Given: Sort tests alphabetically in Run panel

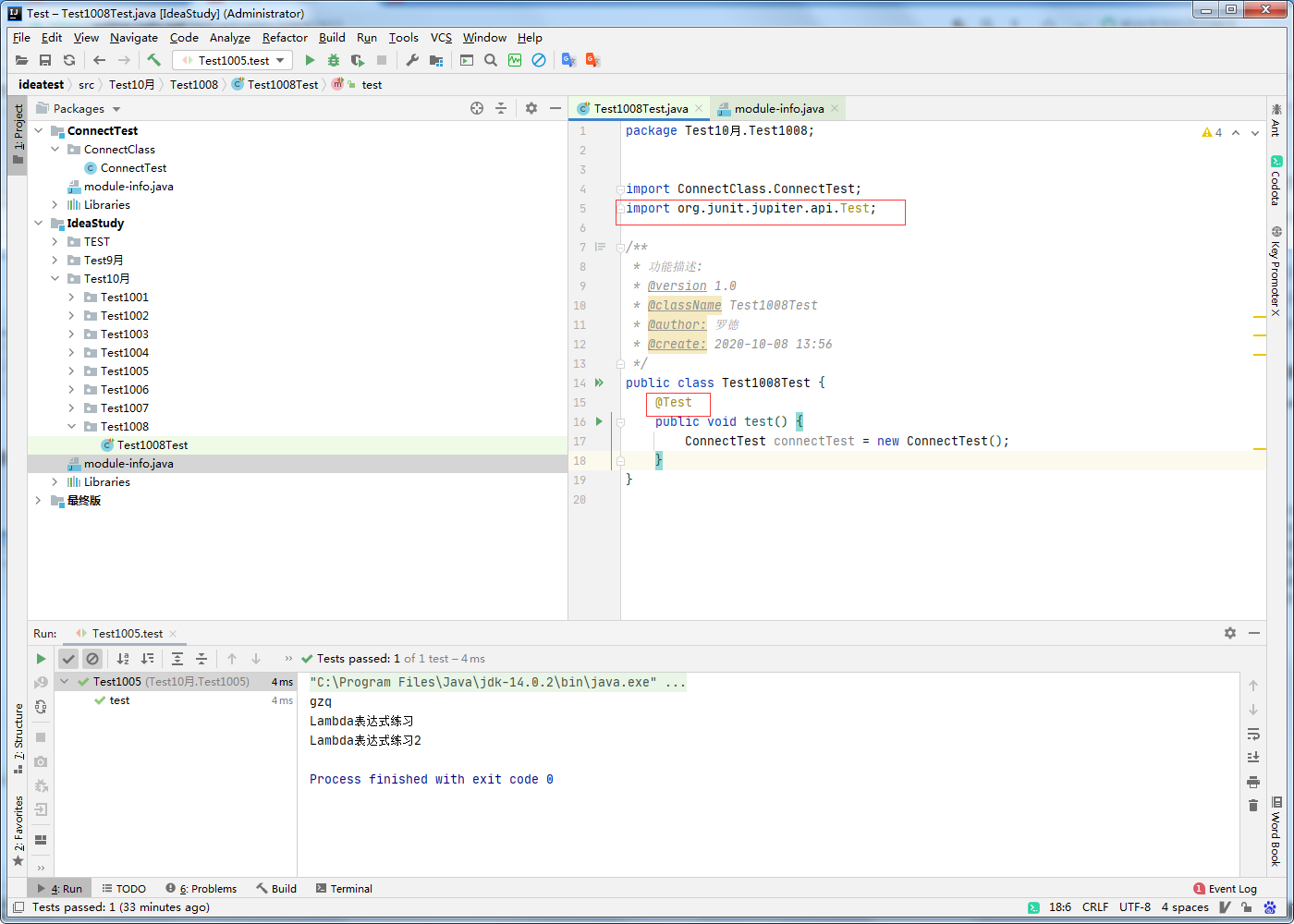Looking at the screenshot, I should pos(124,658).
